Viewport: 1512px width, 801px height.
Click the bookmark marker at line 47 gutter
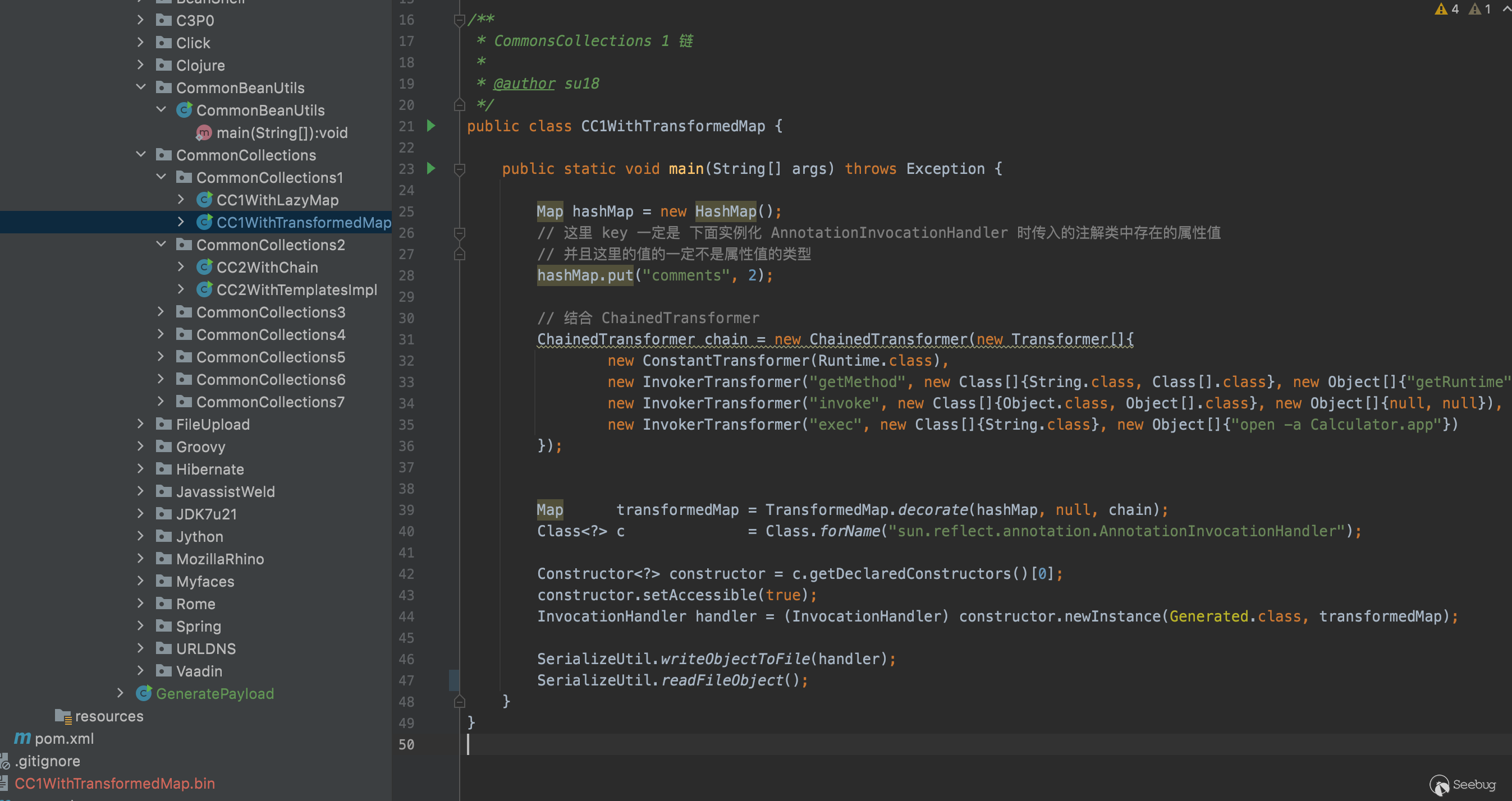coord(453,680)
